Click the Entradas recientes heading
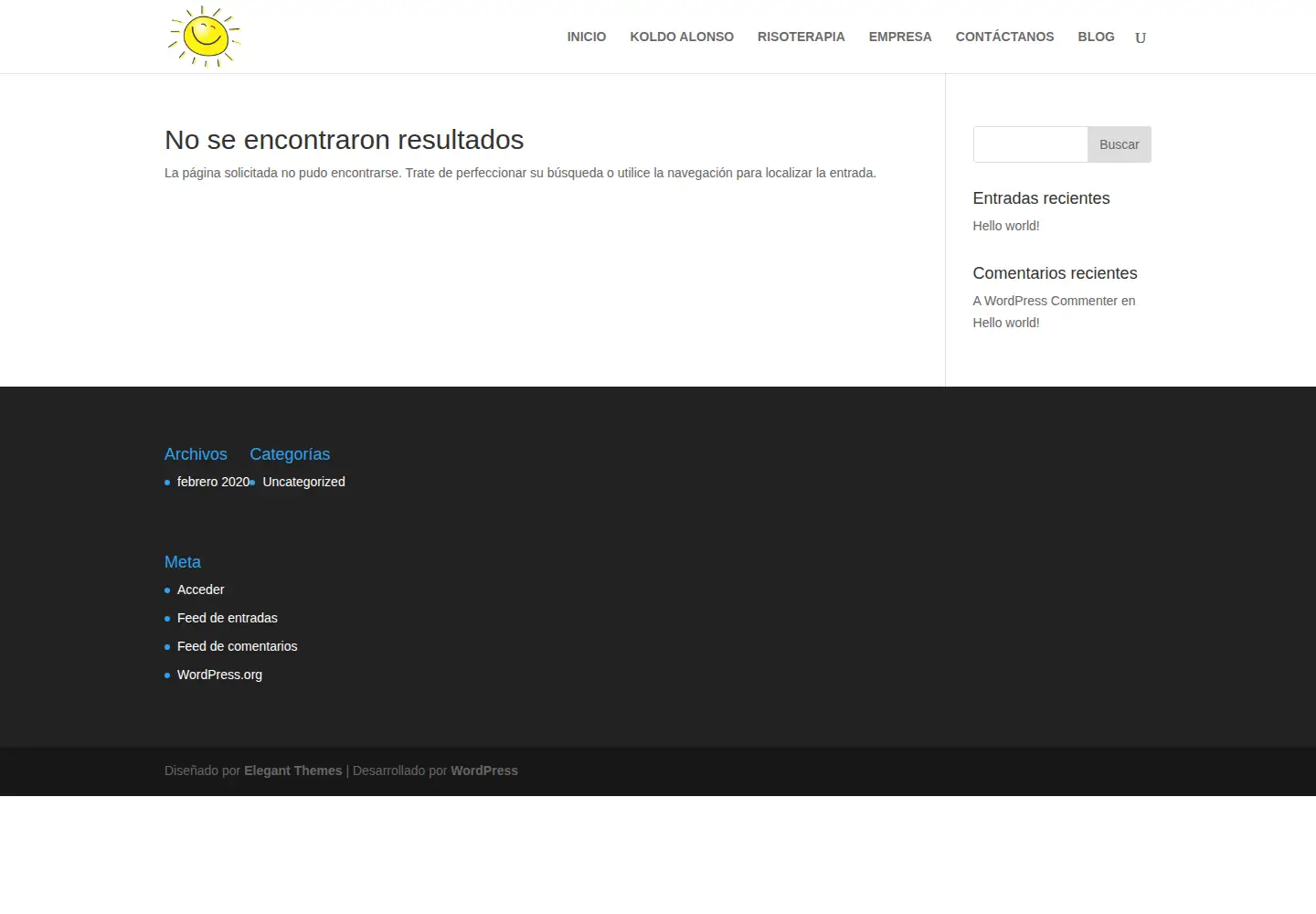 tap(1042, 198)
